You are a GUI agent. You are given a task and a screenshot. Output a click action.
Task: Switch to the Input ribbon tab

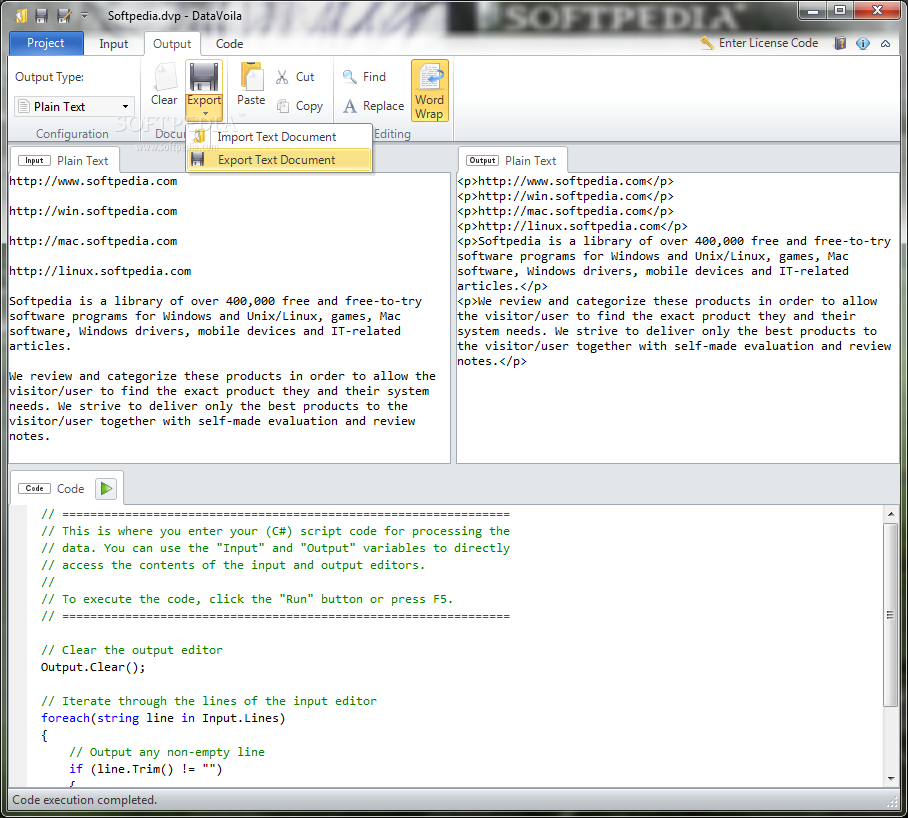point(114,43)
